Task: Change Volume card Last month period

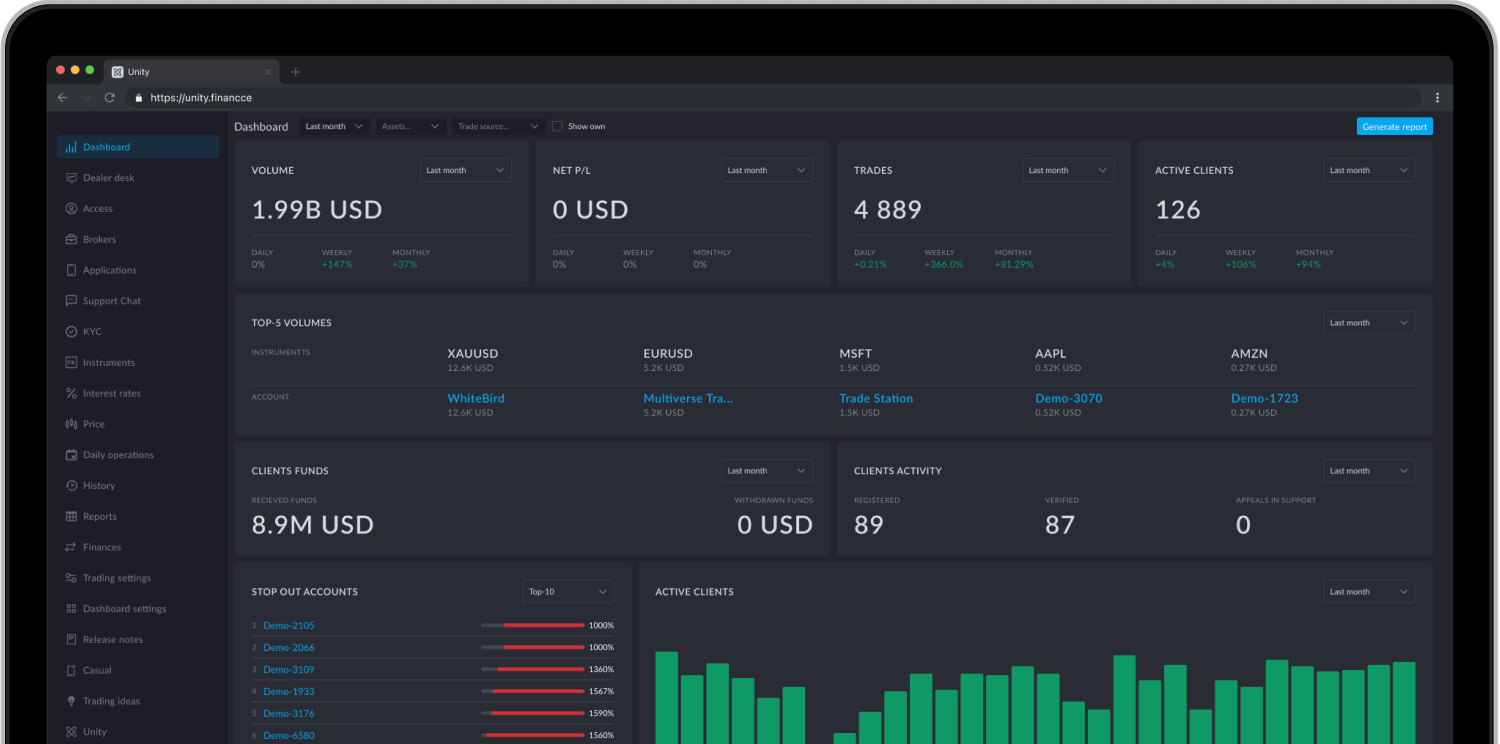Action: tap(465, 171)
